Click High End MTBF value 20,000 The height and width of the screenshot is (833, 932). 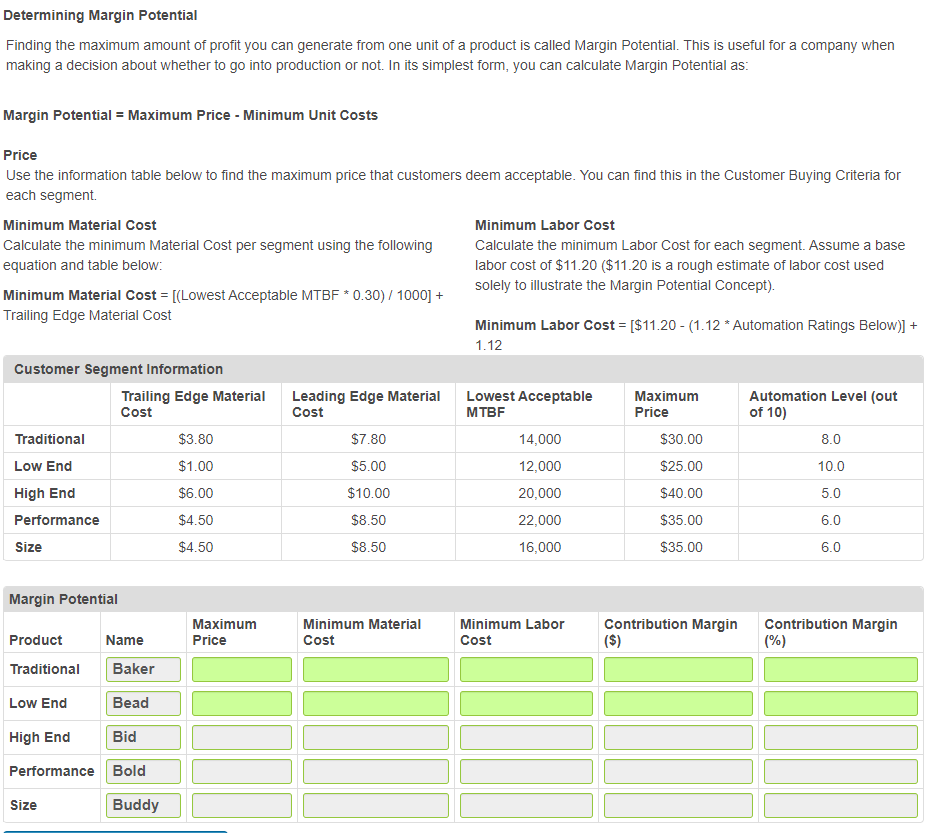pyautogui.click(x=540, y=493)
